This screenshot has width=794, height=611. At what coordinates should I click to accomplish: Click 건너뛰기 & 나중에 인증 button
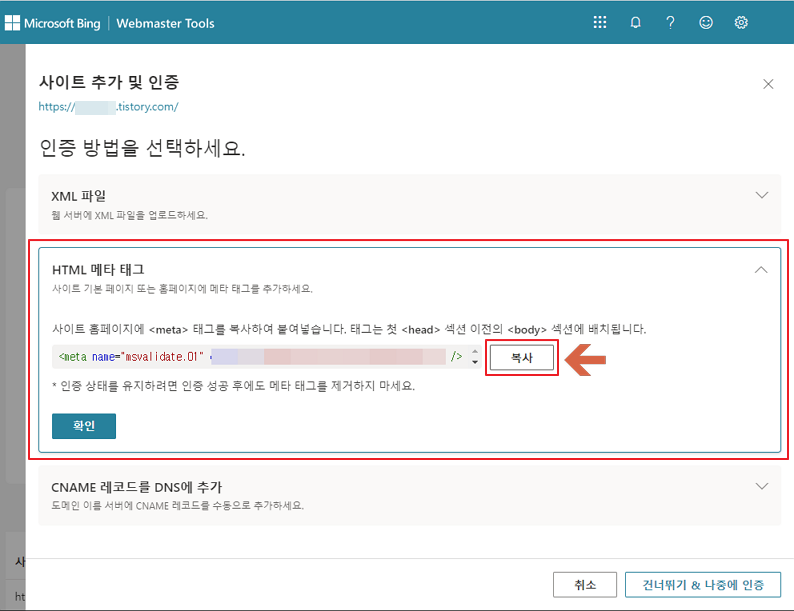(x=702, y=585)
